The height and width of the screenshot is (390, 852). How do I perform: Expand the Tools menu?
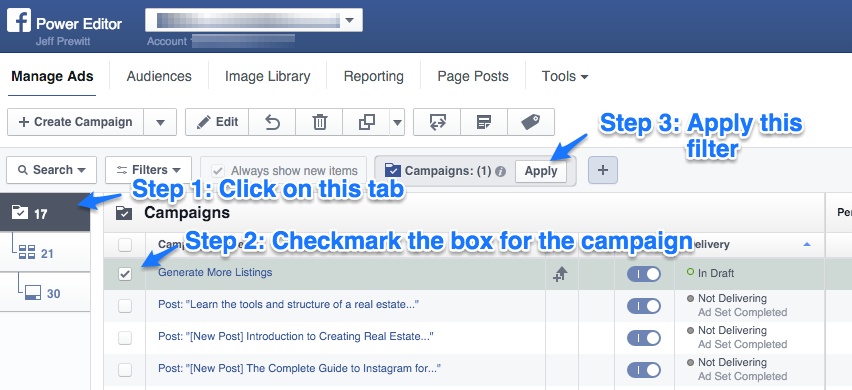point(565,77)
